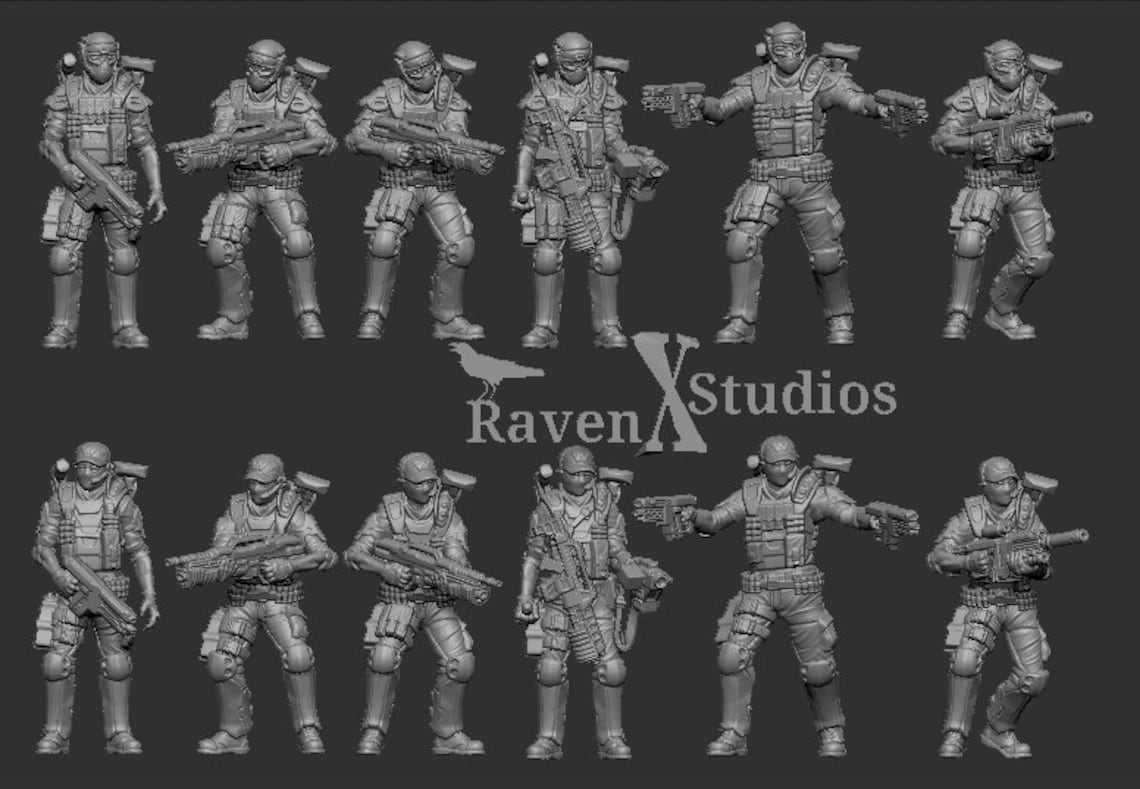This screenshot has width=1140, height=789.
Task: Select helmeted soldier aiming rifle to the right
Action: coord(423,190)
